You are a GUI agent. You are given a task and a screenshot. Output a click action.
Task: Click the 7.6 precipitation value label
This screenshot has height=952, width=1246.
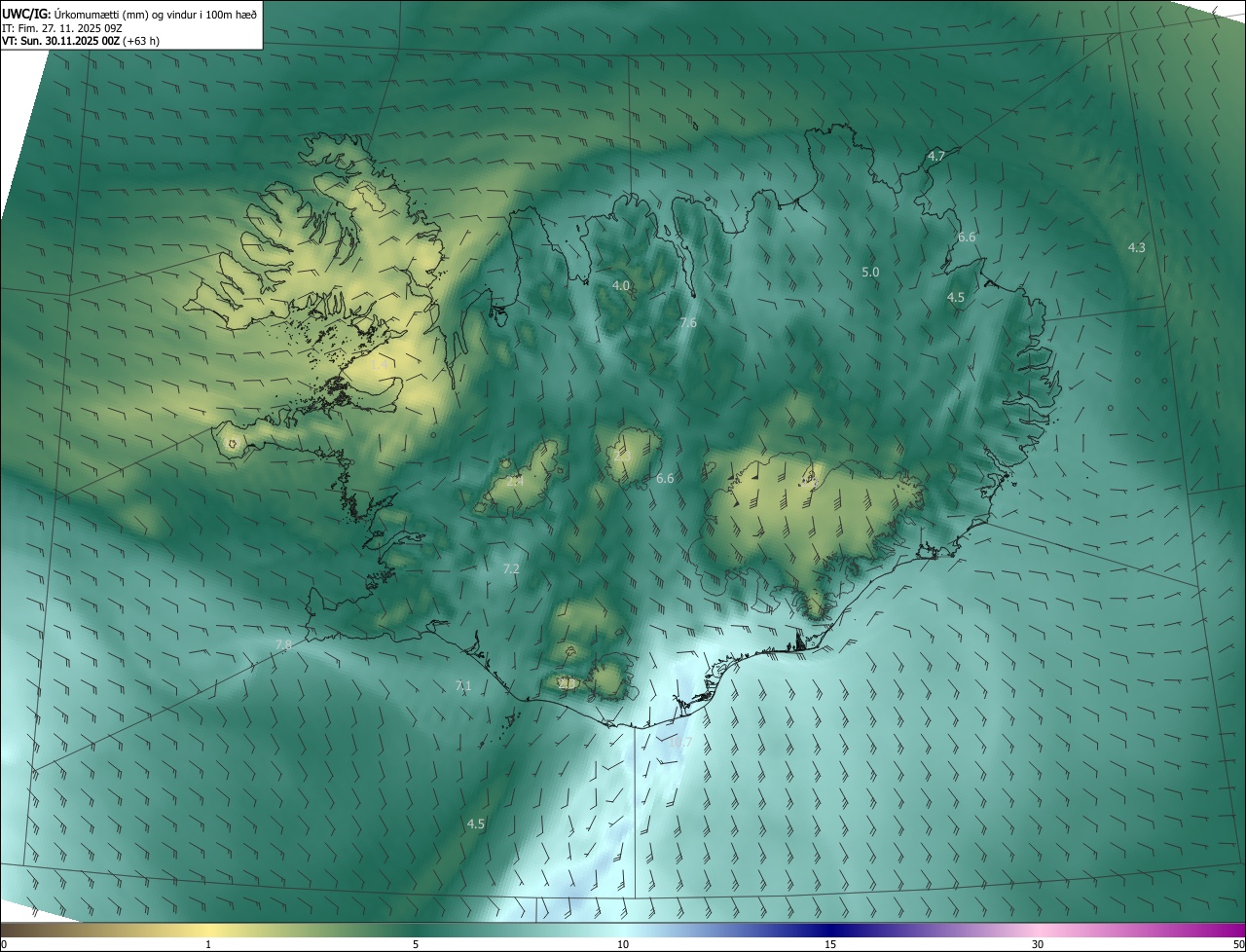(x=688, y=323)
